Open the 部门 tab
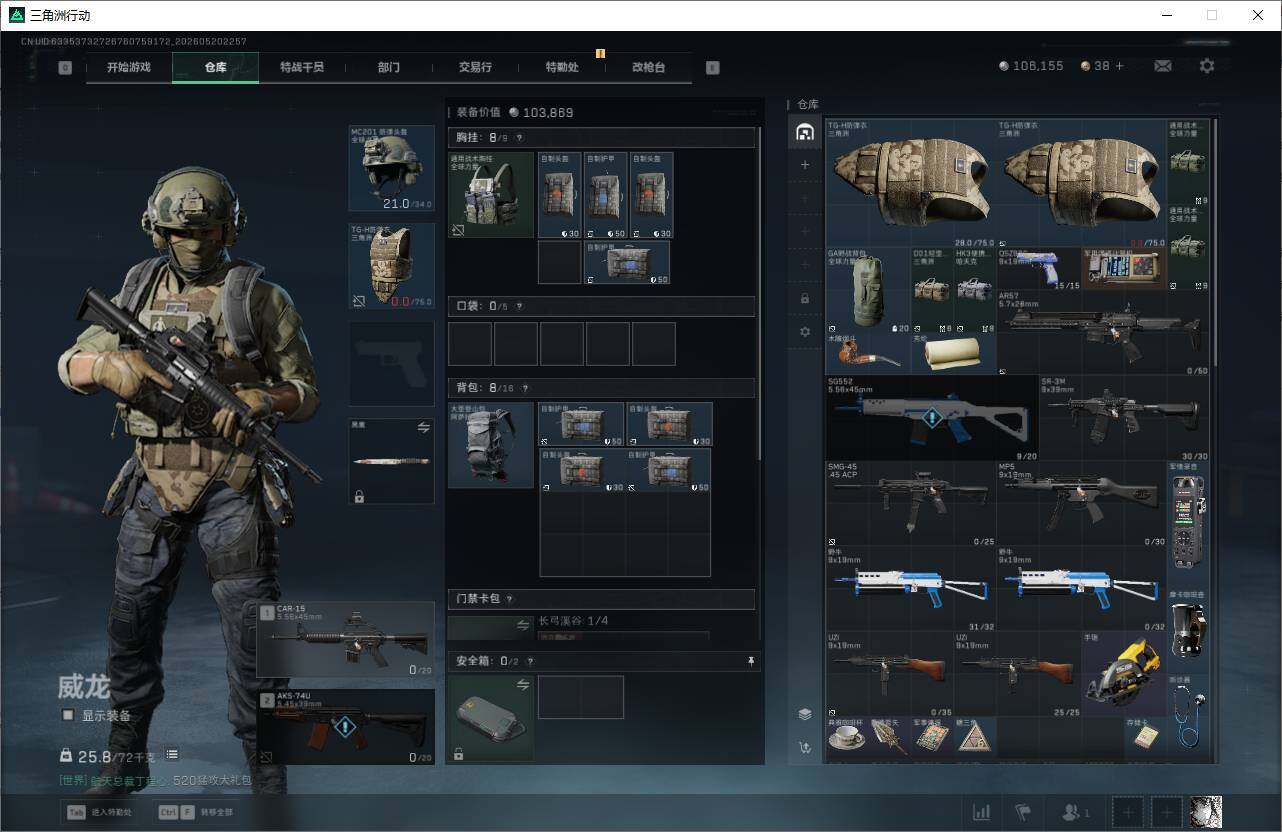This screenshot has width=1282, height=832. point(389,67)
